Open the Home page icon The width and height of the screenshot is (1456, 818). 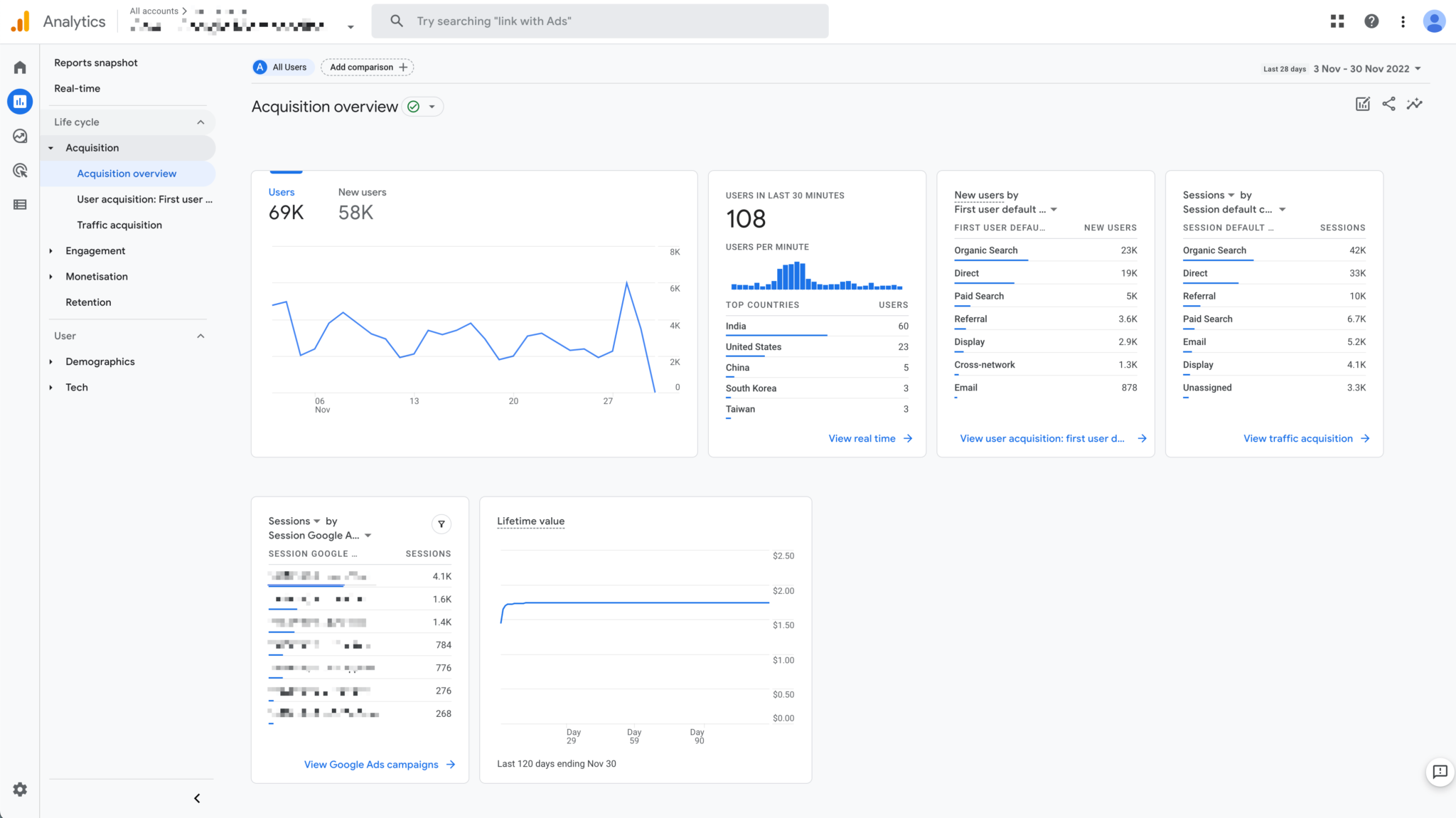coord(19,67)
